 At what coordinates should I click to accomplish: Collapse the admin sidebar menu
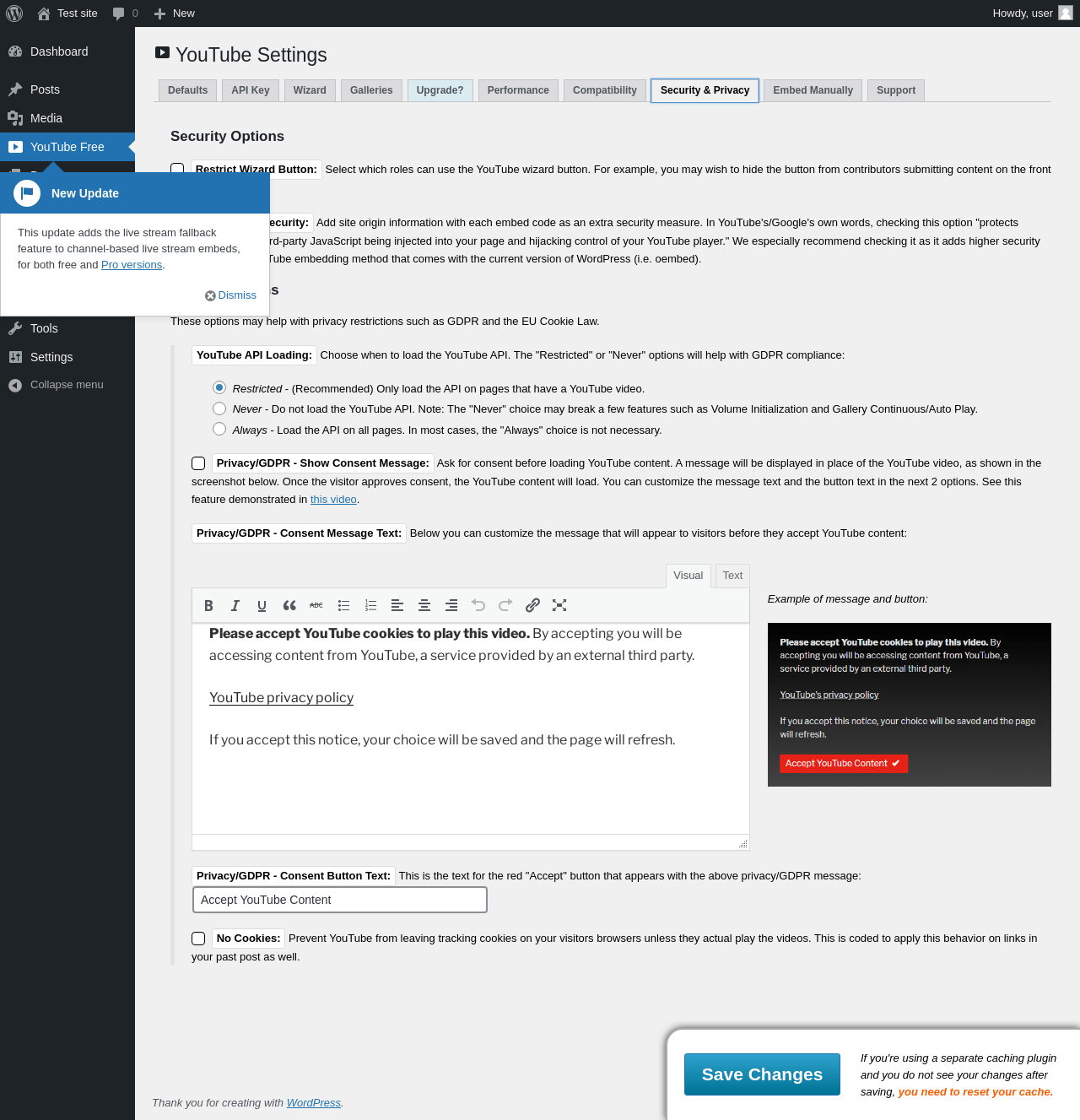67,385
